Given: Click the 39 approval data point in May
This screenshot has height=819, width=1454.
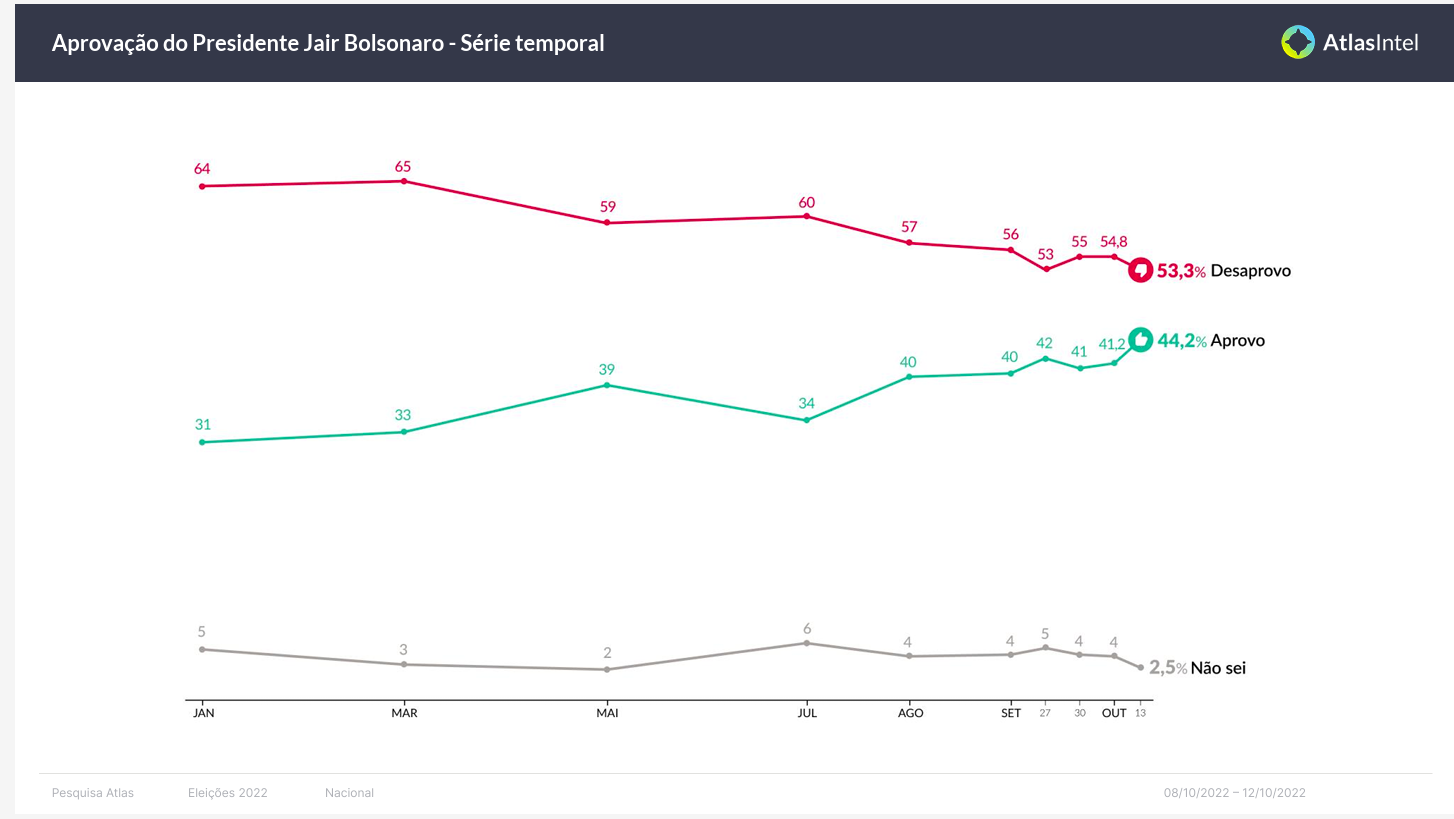Looking at the screenshot, I should pyautogui.click(x=607, y=385).
